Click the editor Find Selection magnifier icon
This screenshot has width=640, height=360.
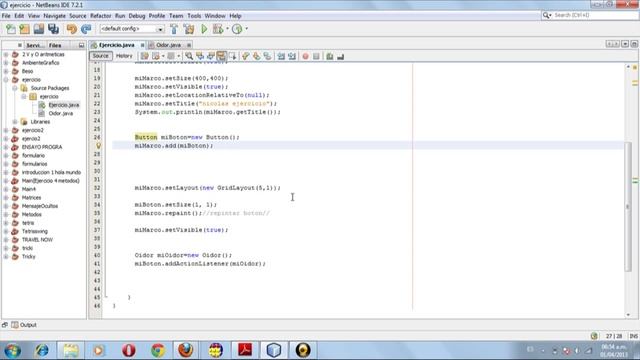coord(189,56)
